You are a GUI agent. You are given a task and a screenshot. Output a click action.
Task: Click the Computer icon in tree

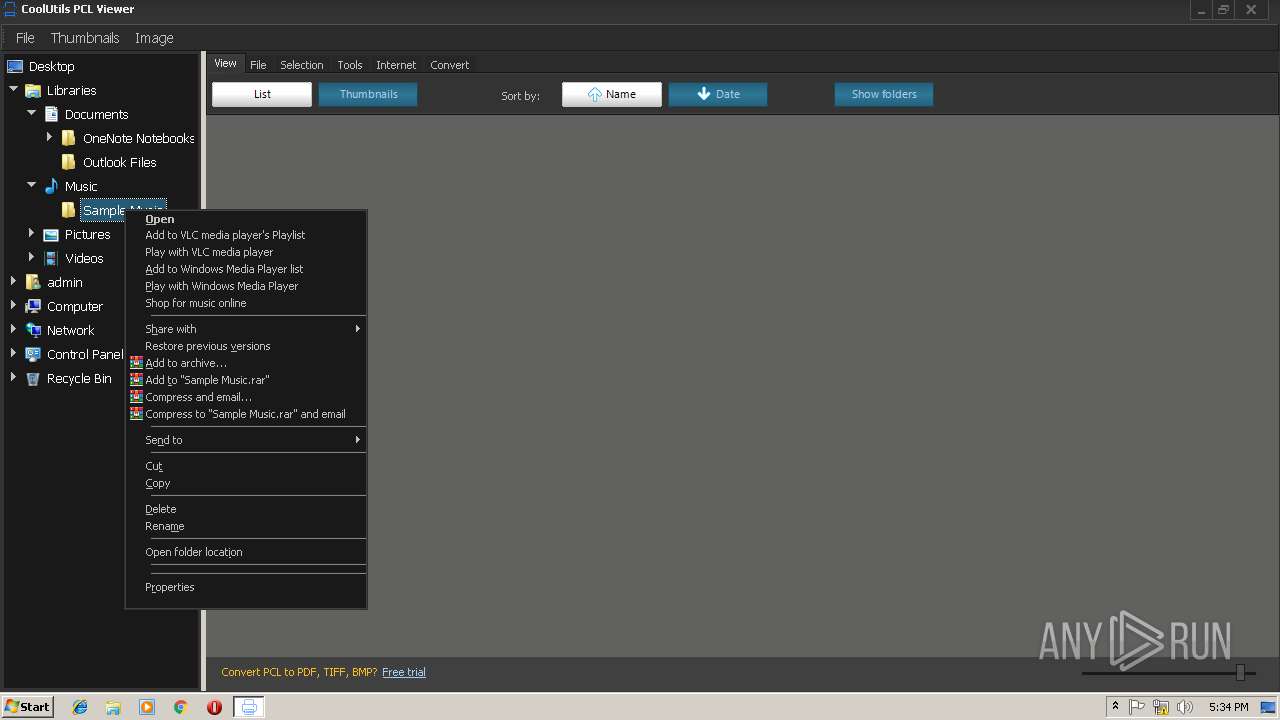(33, 306)
